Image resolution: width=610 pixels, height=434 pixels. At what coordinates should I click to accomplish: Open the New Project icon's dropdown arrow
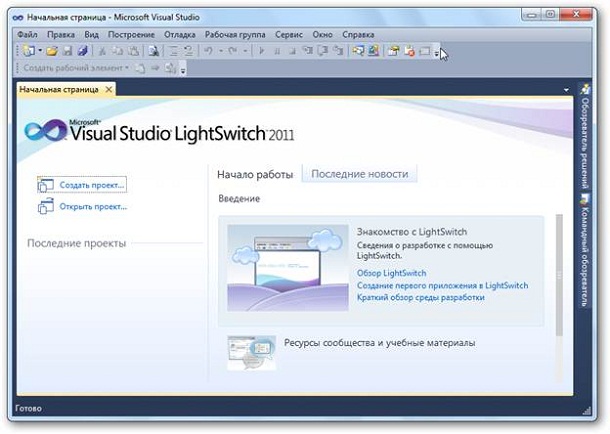point(40,51)
